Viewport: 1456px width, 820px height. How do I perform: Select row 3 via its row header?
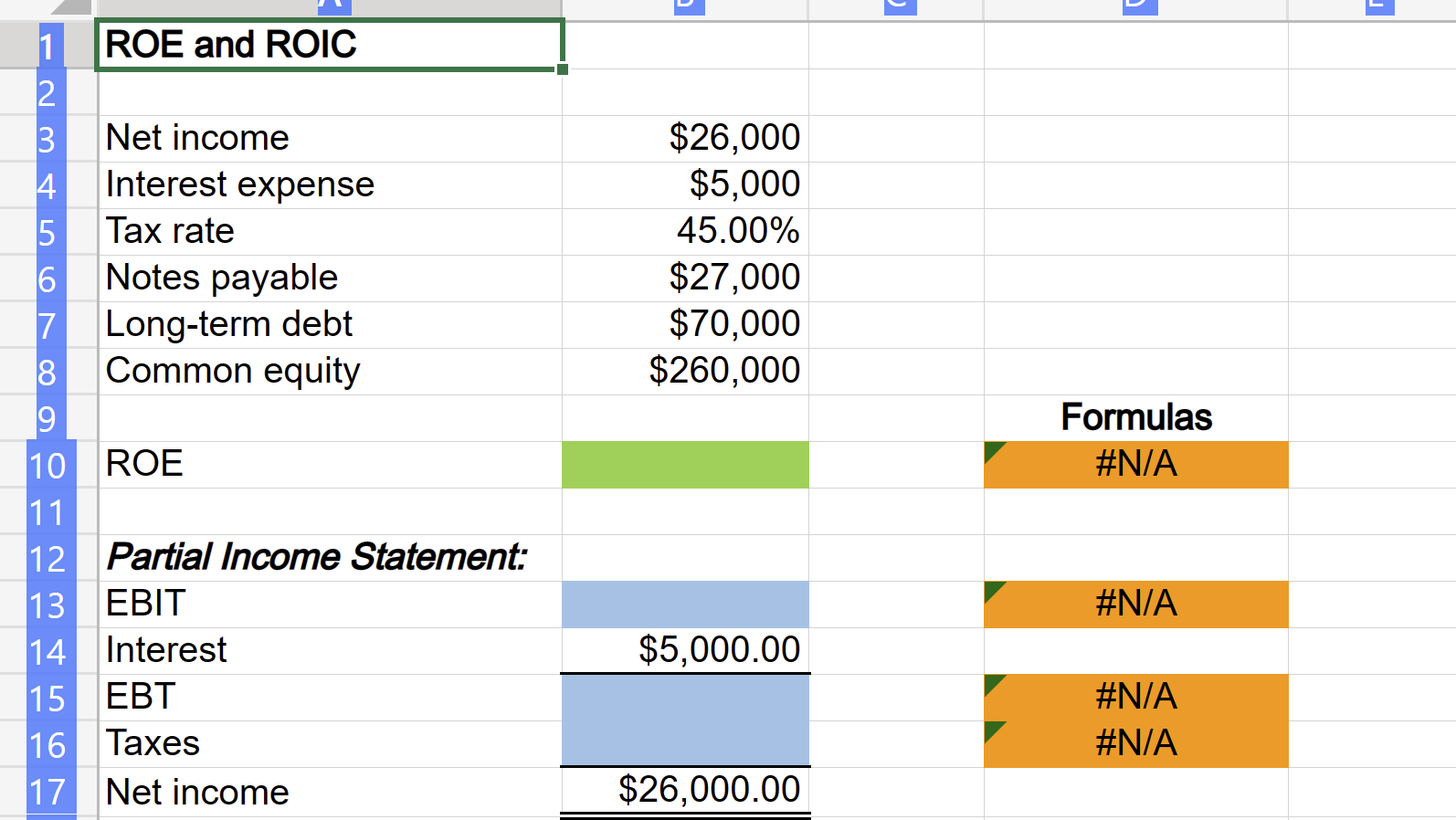[x=47, y=139]
